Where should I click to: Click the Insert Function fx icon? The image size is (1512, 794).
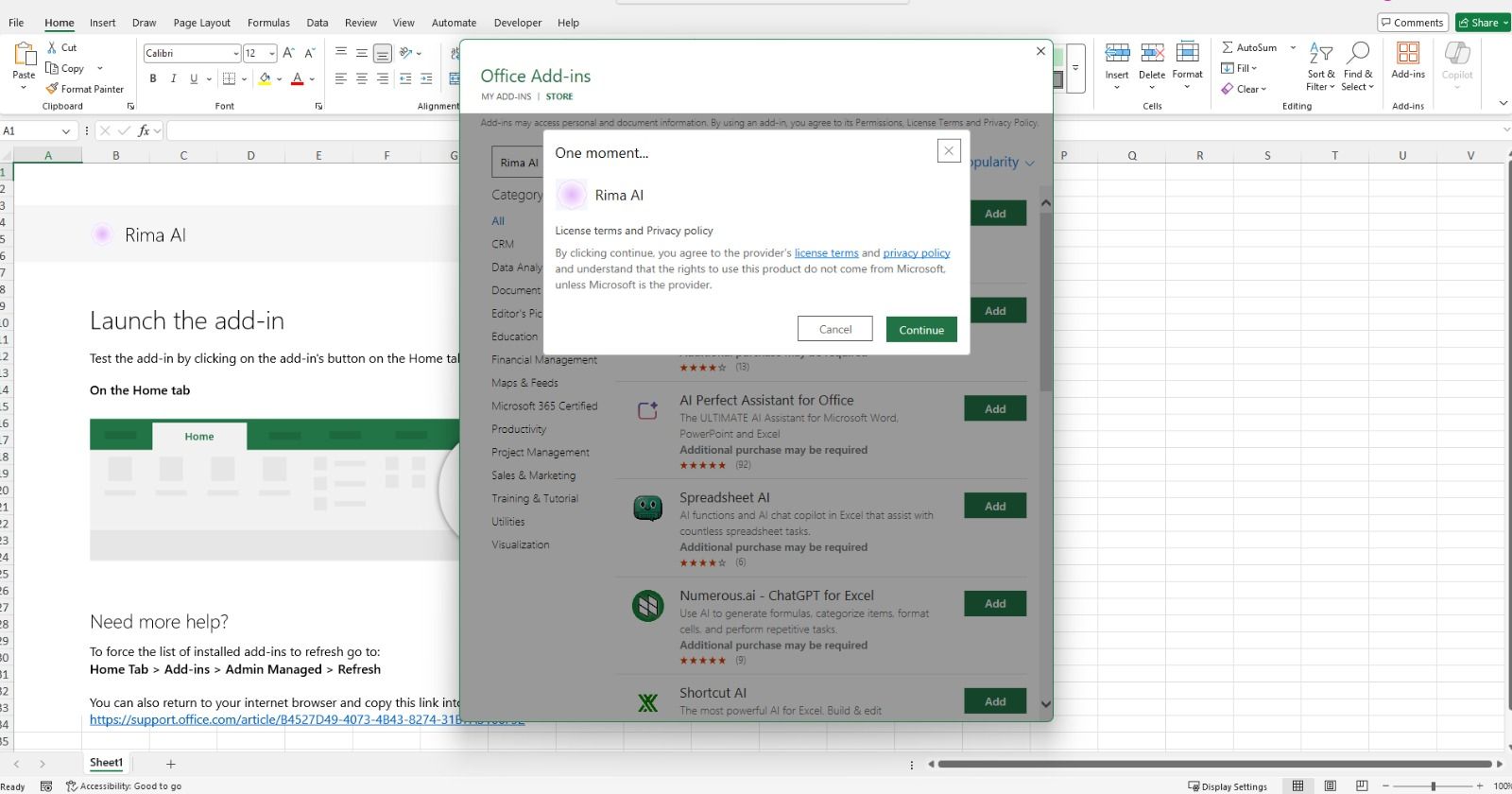pyautogui.click(x=144, y=131)
